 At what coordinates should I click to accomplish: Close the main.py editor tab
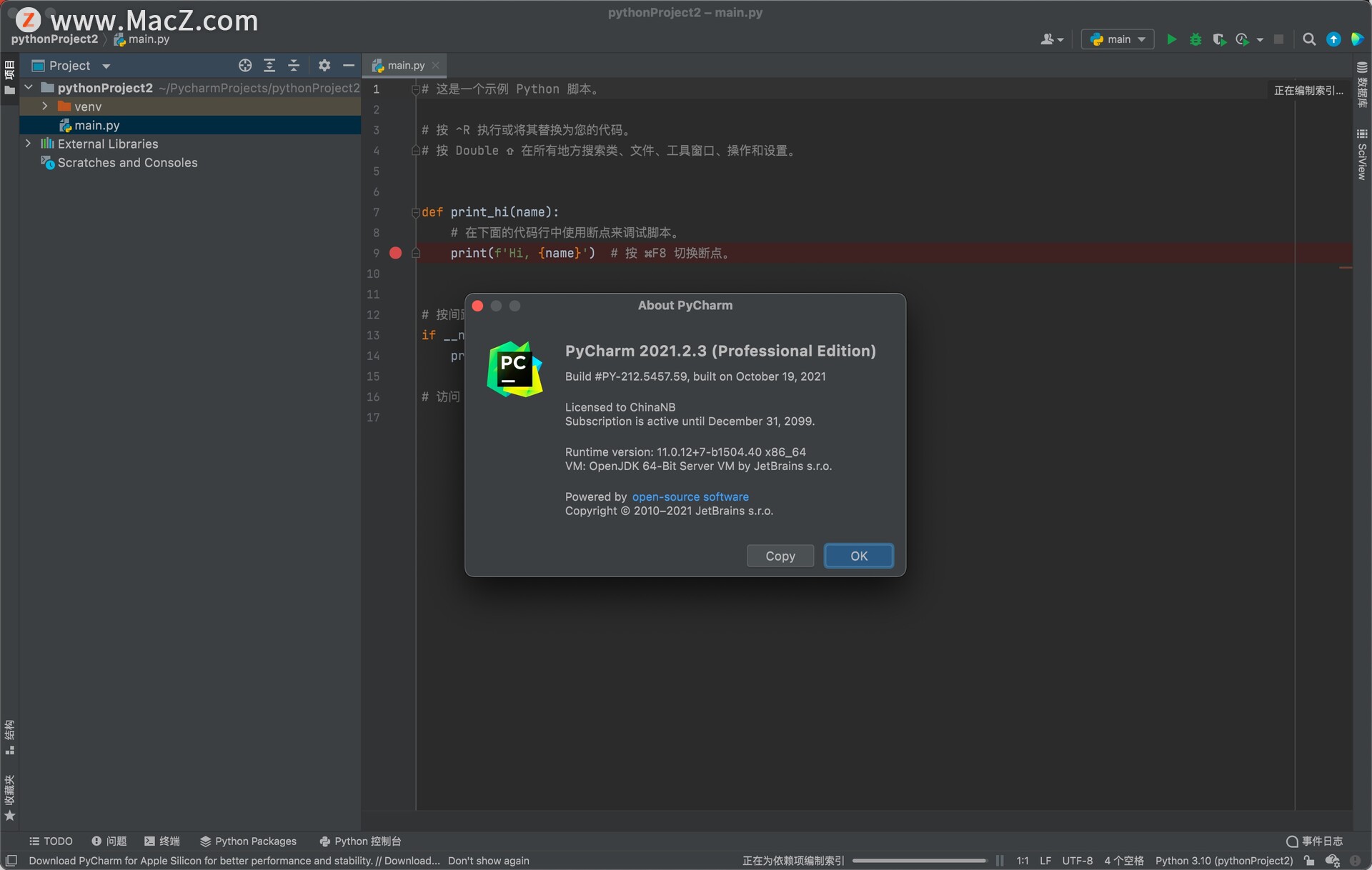(435, 65)
